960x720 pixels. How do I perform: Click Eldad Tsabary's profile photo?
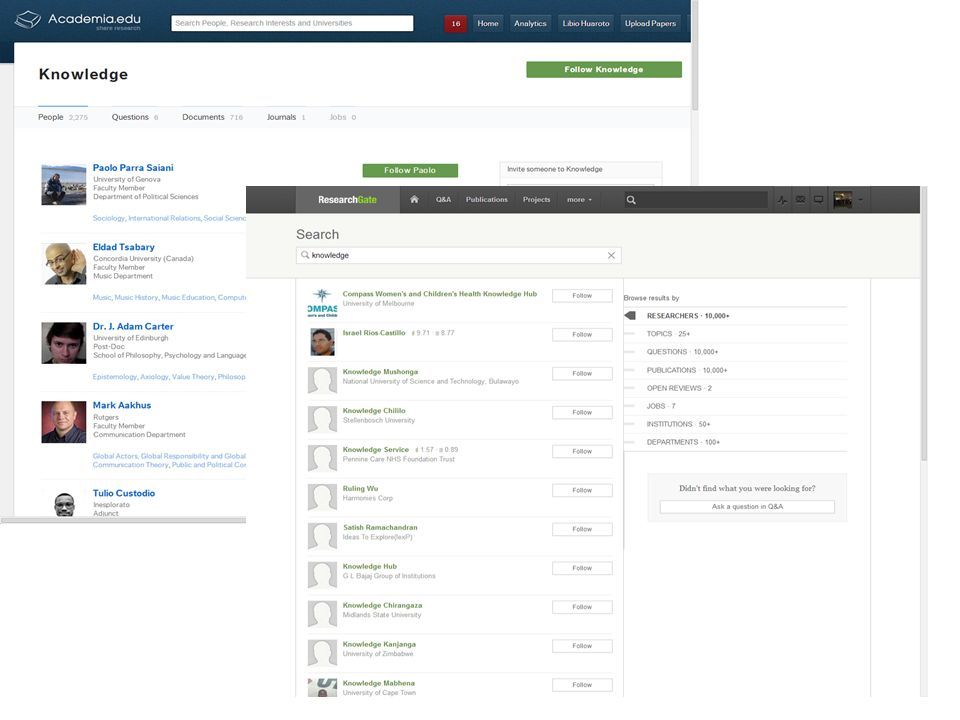(64, 264)
